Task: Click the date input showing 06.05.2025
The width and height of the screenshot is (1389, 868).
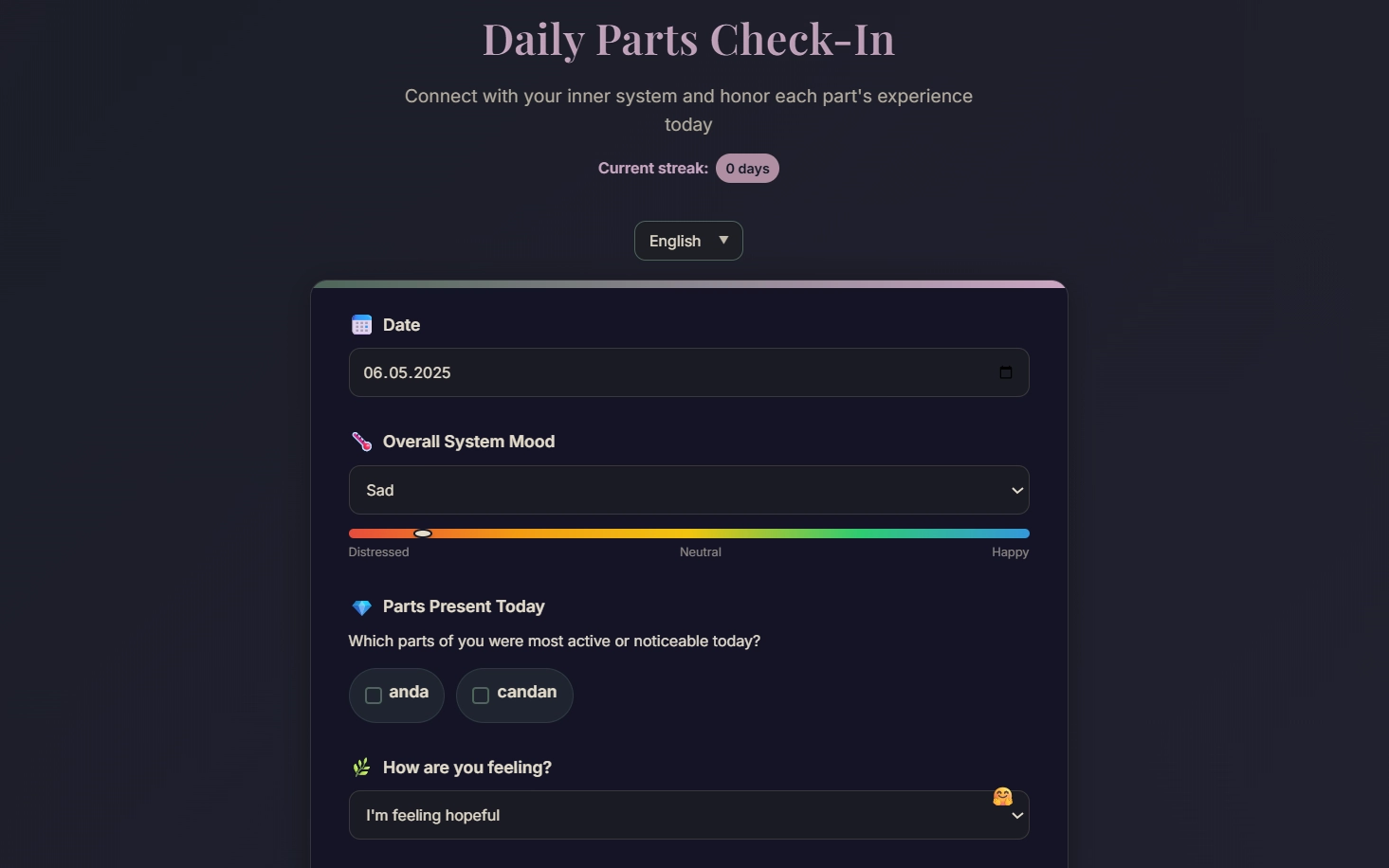Action: 689,372
